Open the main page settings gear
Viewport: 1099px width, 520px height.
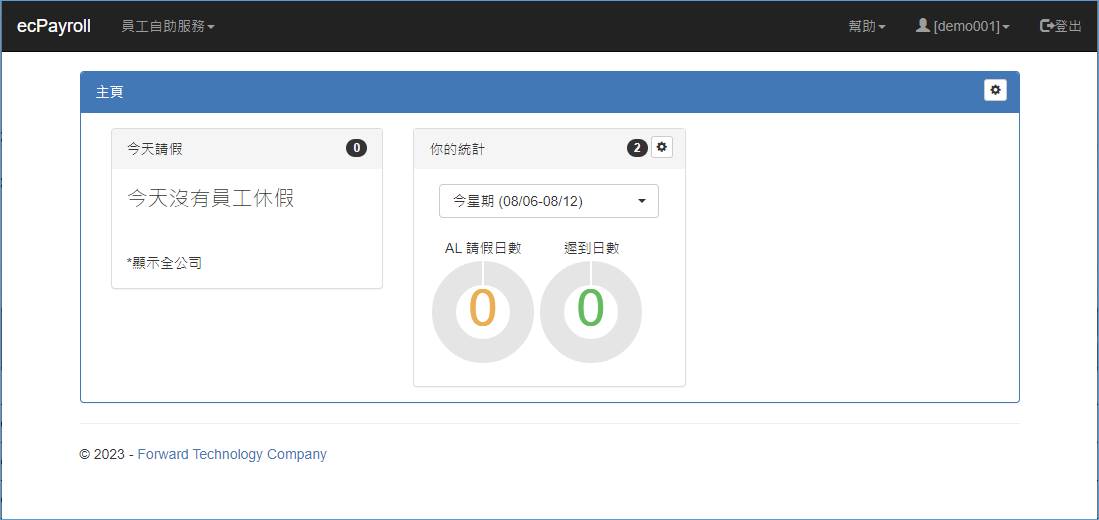994,90
